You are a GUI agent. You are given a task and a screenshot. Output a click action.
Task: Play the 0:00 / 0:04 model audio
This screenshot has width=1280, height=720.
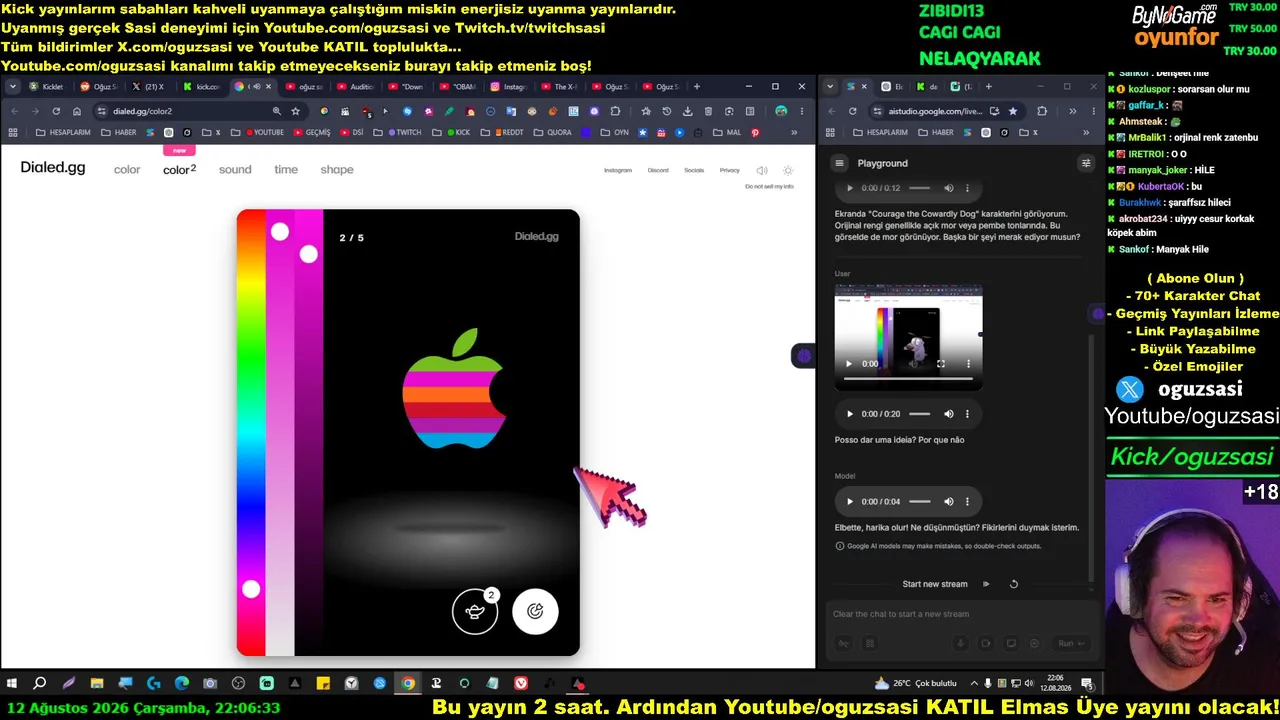point(850,502)
